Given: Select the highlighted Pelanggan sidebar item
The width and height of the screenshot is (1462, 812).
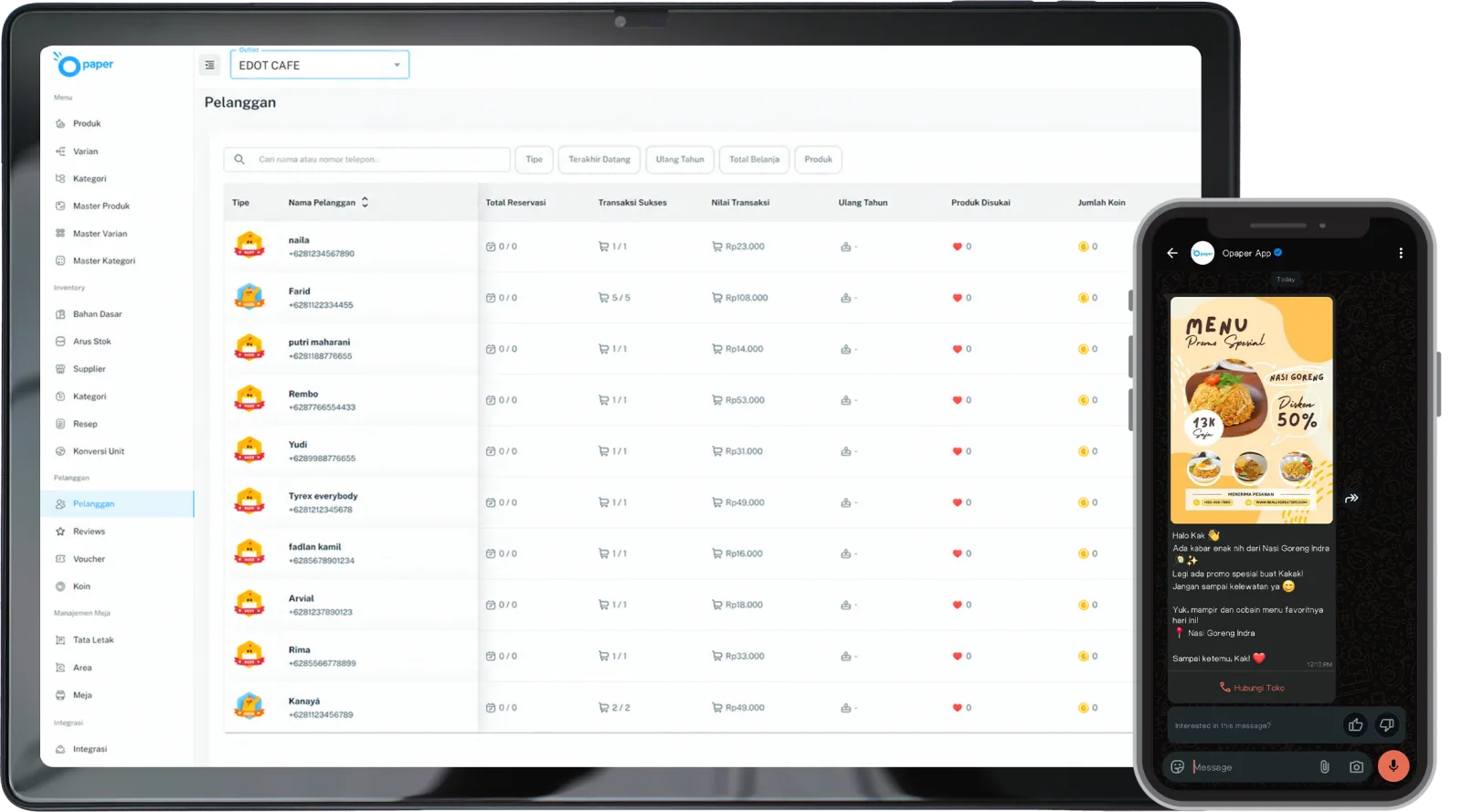Looking at the screenshot, I should pos(117,504).
